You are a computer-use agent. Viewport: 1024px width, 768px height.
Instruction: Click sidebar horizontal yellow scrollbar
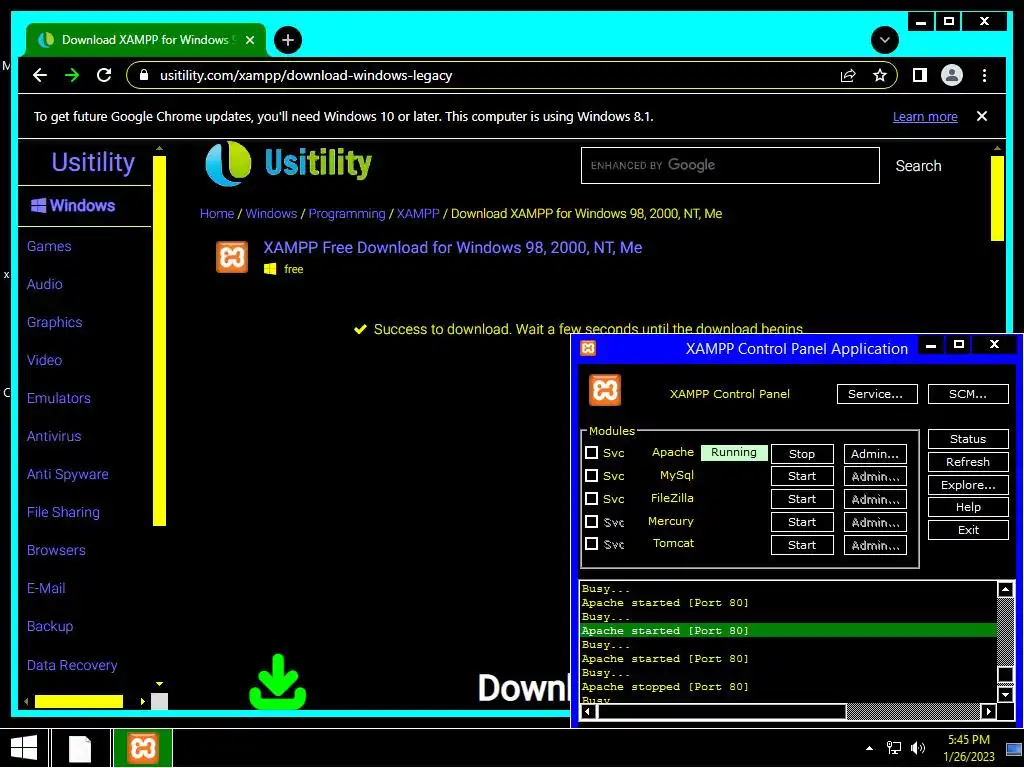pyautogui.click(x=78, y=701)
